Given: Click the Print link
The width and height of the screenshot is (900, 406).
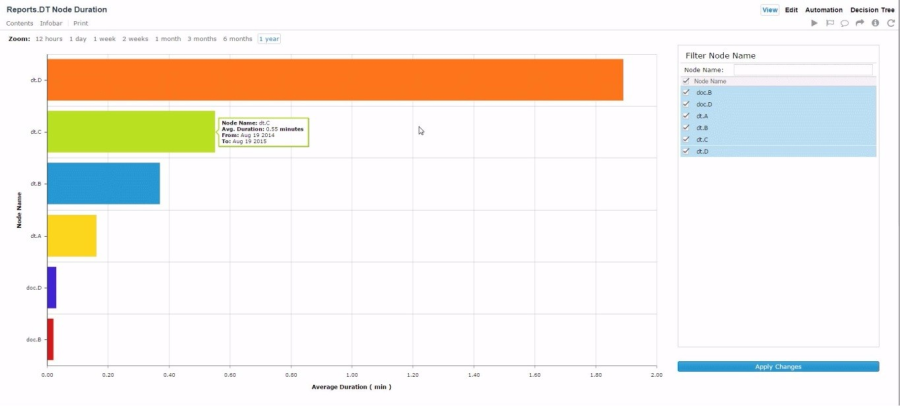Looking at the screenshot, I should 82,23.
